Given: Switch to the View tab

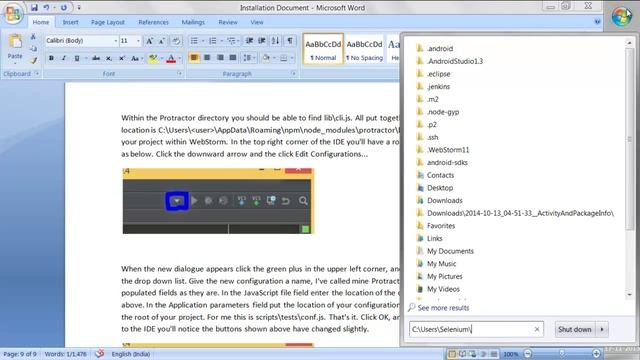Looking at the screenshot, I should coord(257,22).
